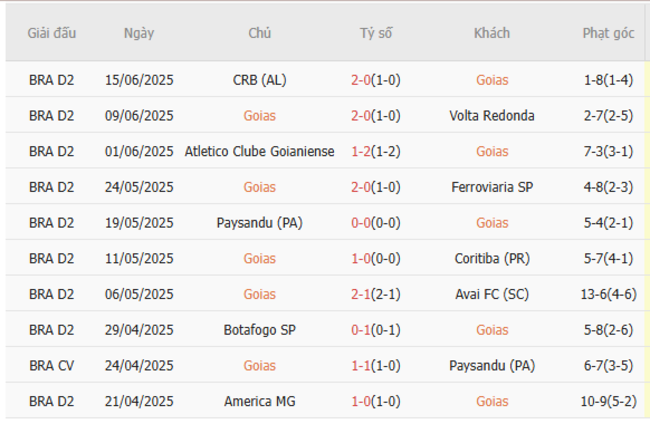Open the 2-1(2-1) score against Avai FC

[376, 295]
